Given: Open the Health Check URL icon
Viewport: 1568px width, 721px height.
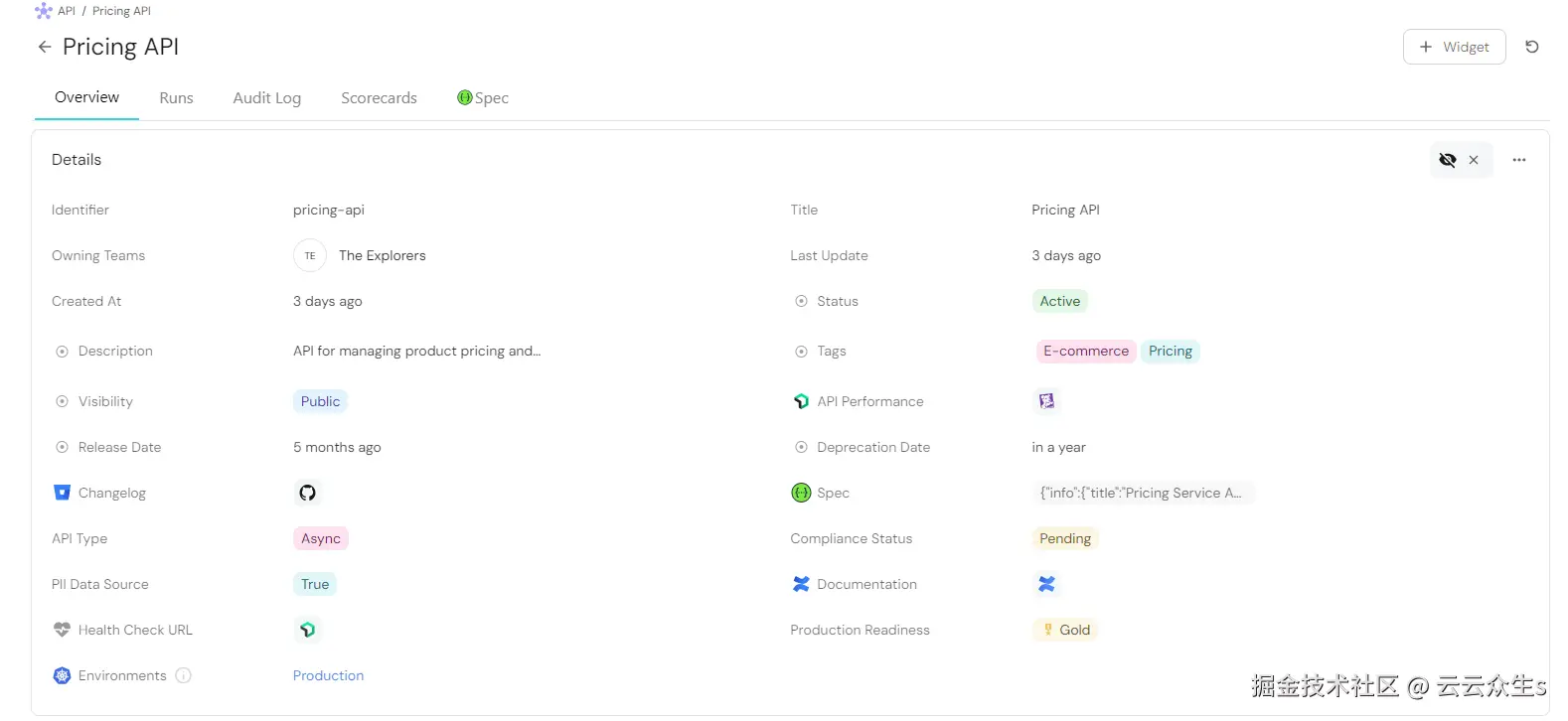Looking at the screenshot, I should [x=307, y=630].
